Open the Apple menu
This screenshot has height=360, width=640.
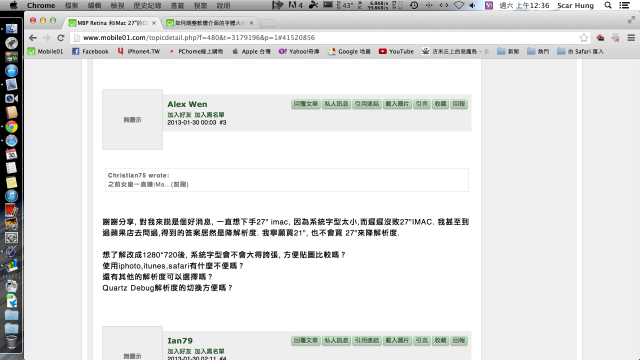[13, 5]
